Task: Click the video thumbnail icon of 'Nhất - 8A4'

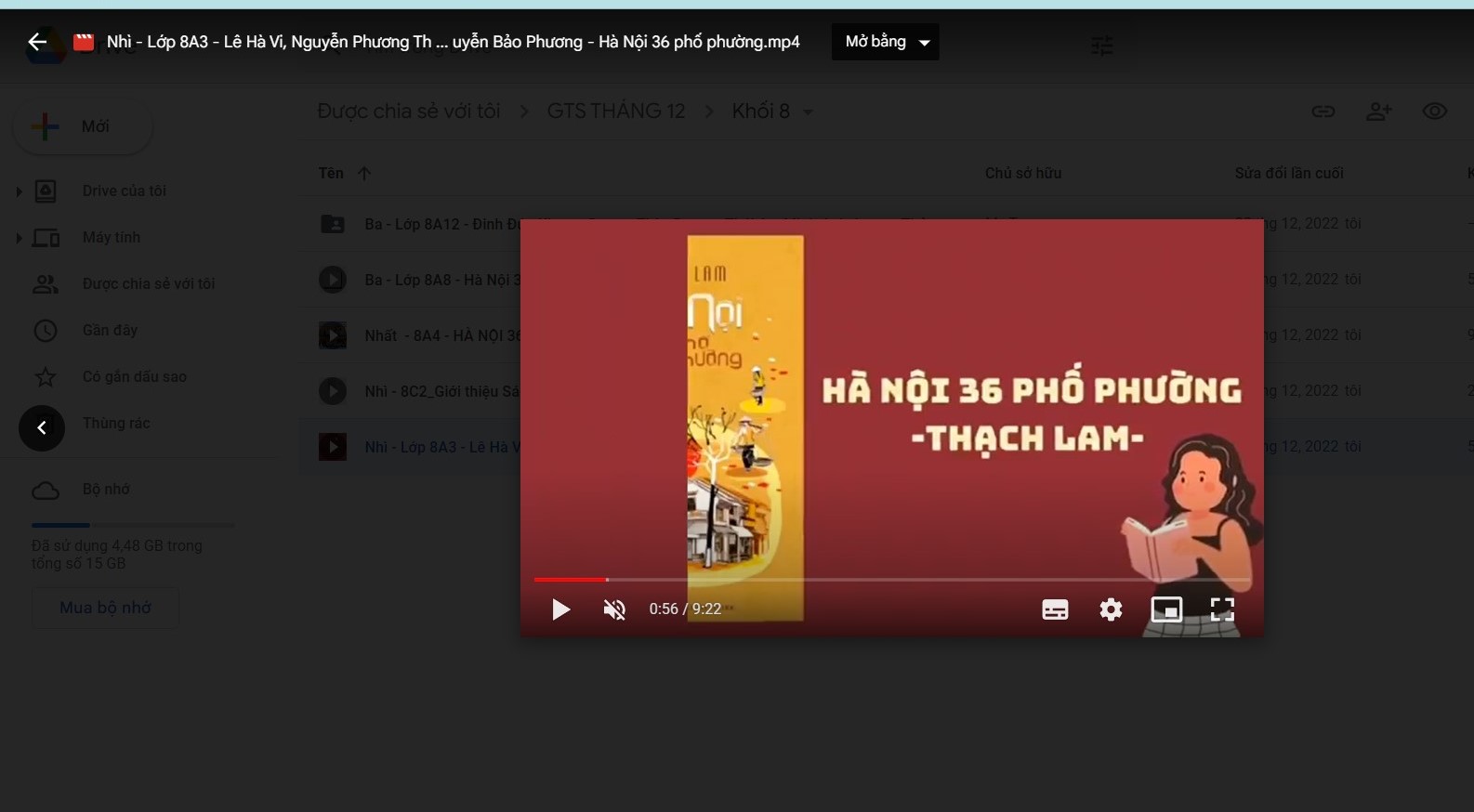Action: click(333, 335)
